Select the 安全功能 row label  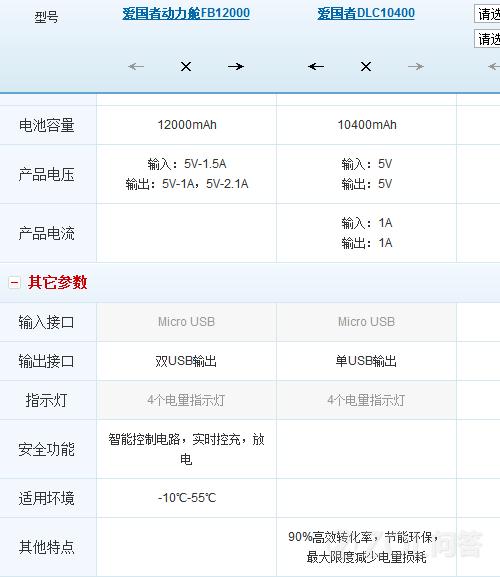coord(47,449)
